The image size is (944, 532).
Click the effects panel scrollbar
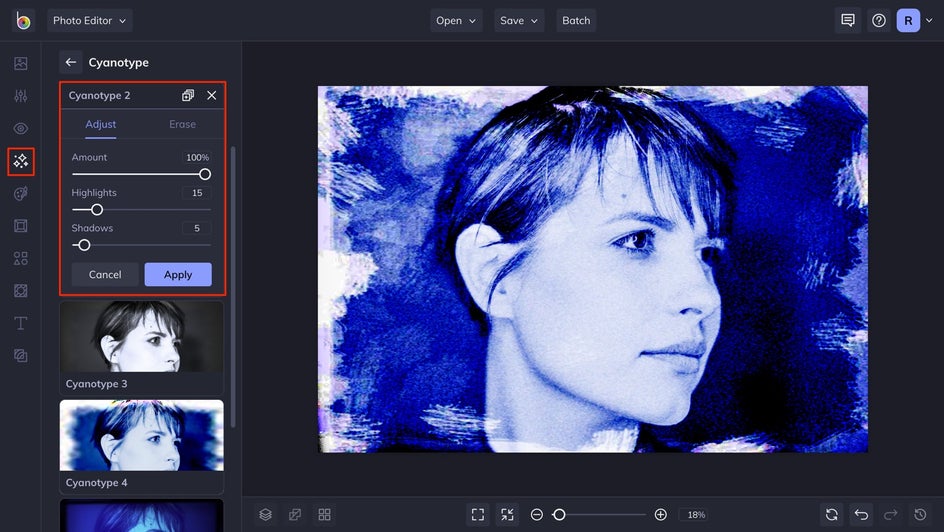[233, 286]
